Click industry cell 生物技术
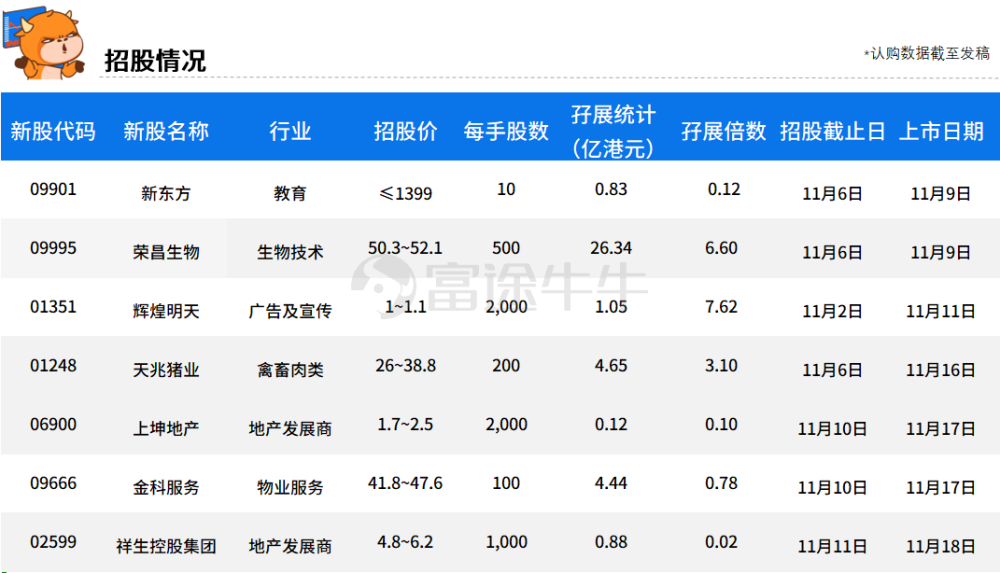 (x=290, y=252)
